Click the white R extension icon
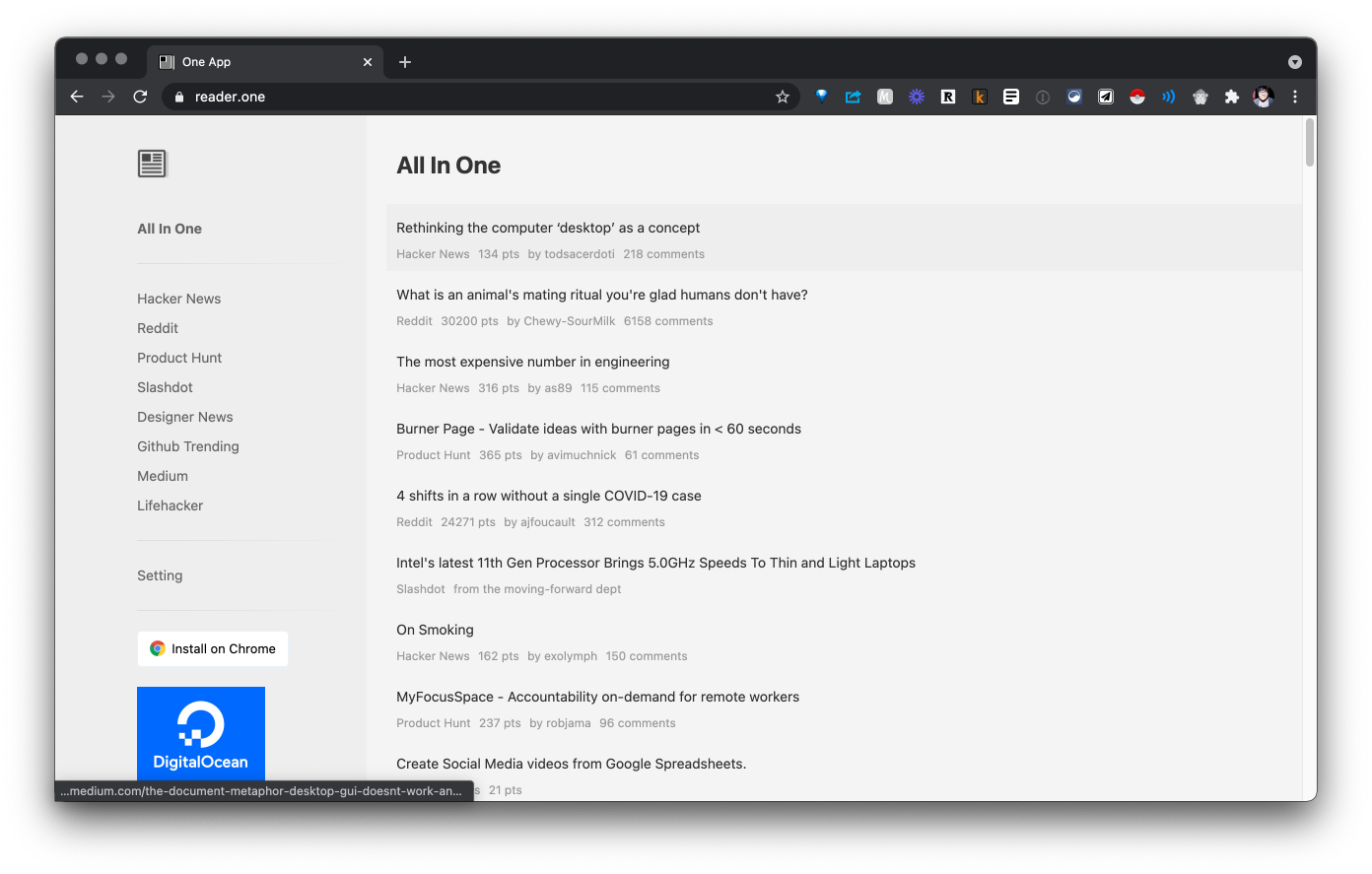Screen dimensions: 1372x874 pyautogui.click(x=948, y=97)
